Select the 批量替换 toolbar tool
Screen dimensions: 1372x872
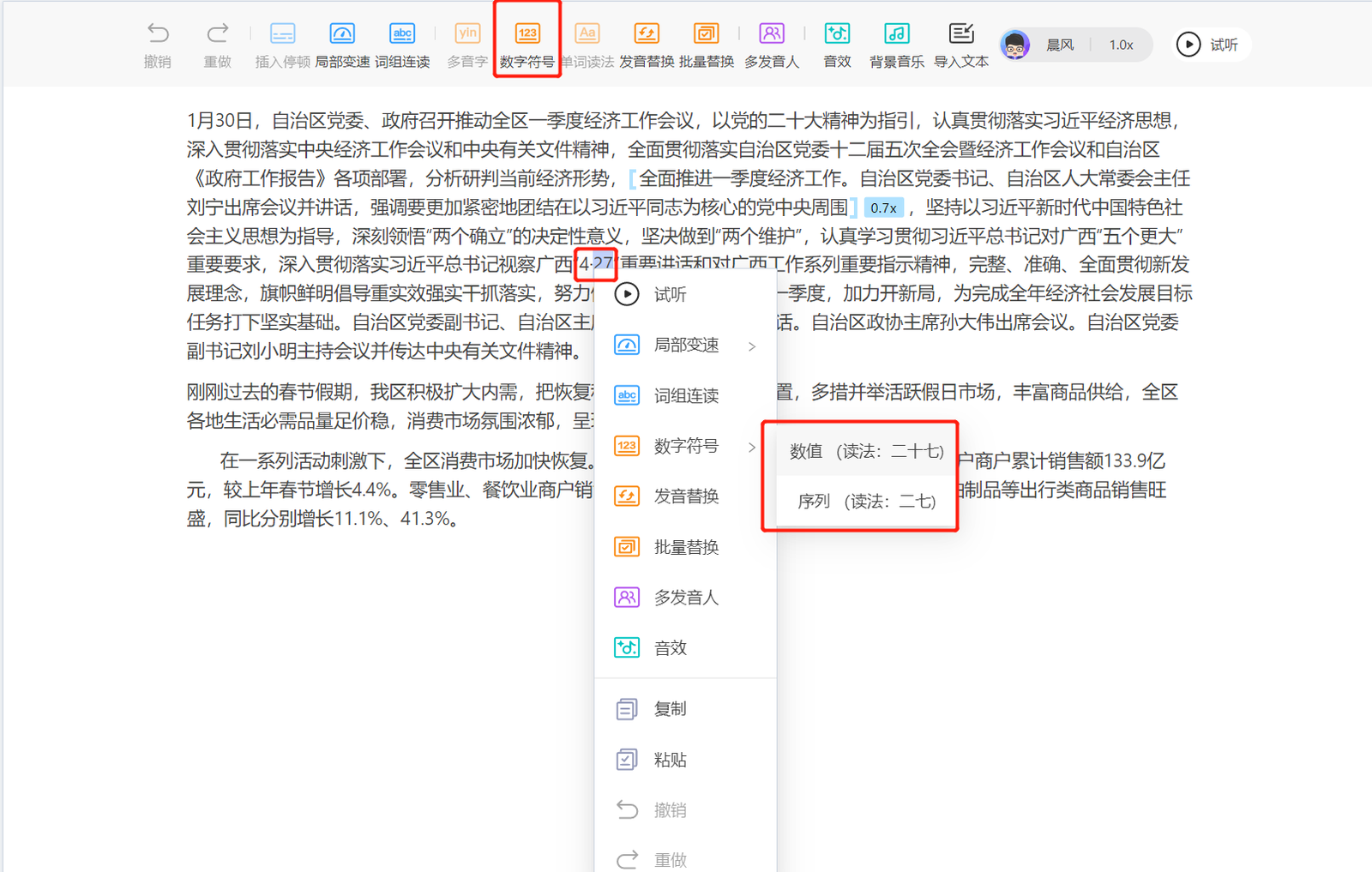point(707,45)
